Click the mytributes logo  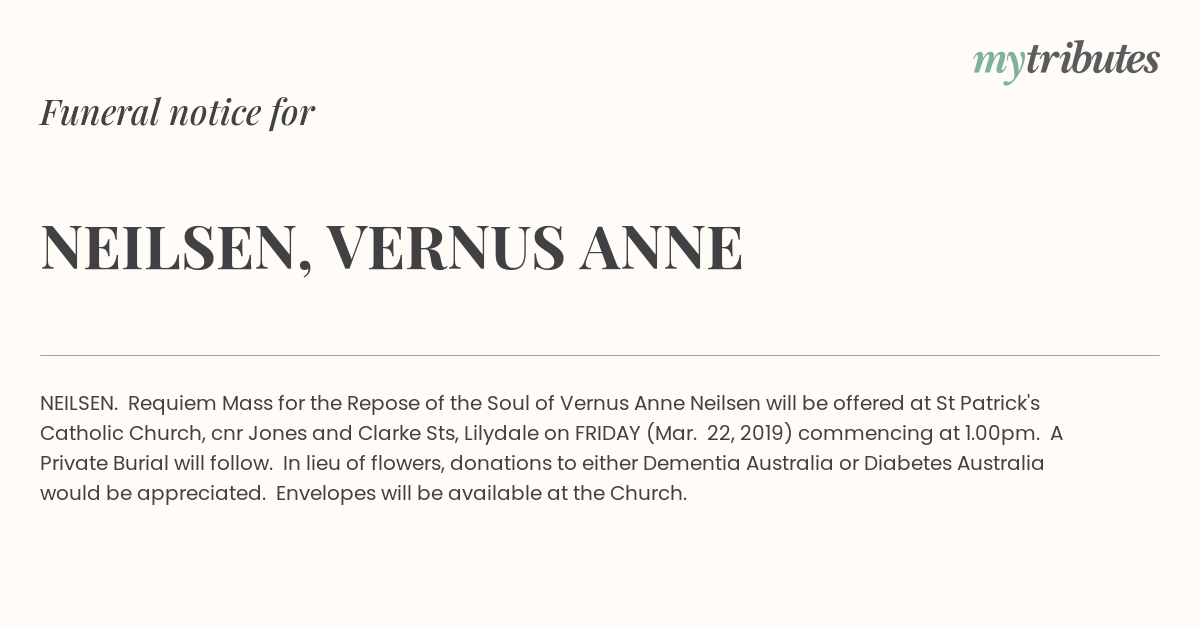(1066, 61)
